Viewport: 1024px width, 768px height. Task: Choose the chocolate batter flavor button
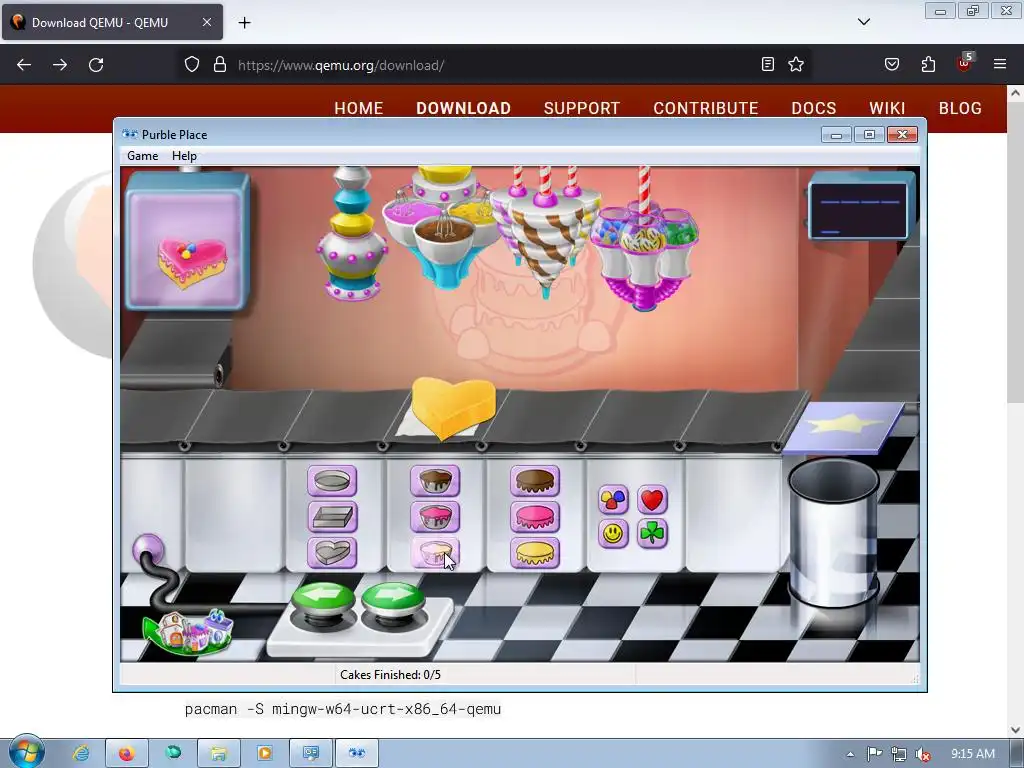[x=435, y=481]
